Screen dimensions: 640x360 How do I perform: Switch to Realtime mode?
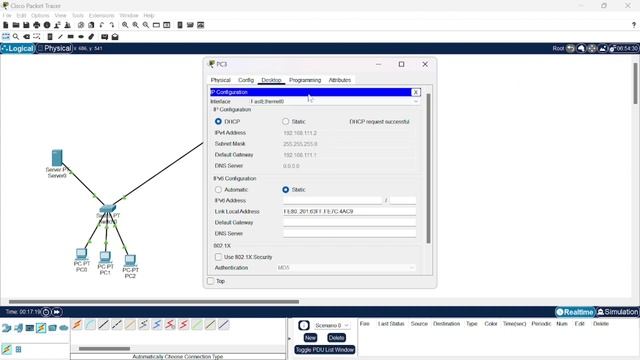[x=575, y=312]
